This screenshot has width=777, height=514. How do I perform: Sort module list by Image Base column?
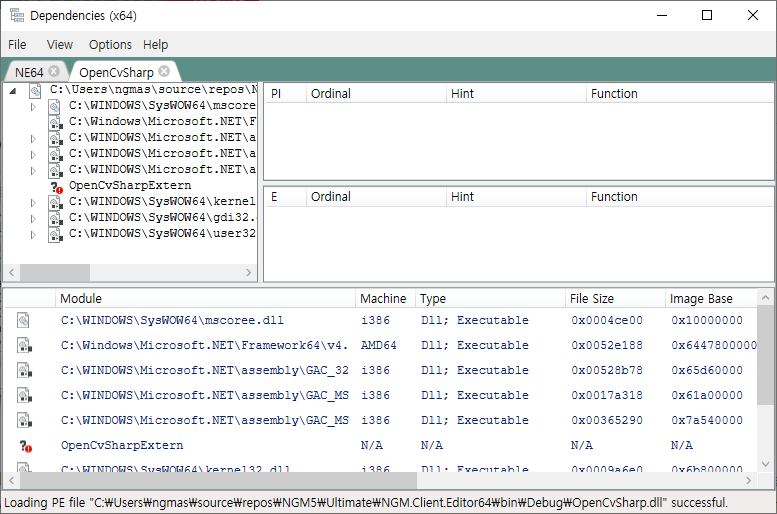(711, 299)
